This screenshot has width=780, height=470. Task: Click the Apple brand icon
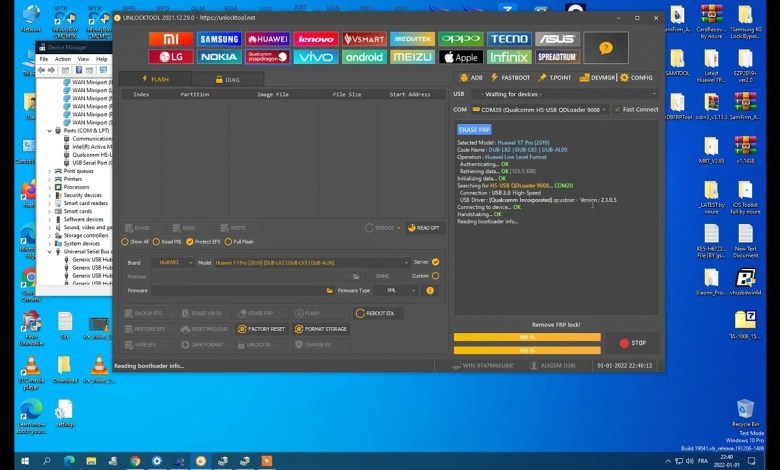(460, 57)
